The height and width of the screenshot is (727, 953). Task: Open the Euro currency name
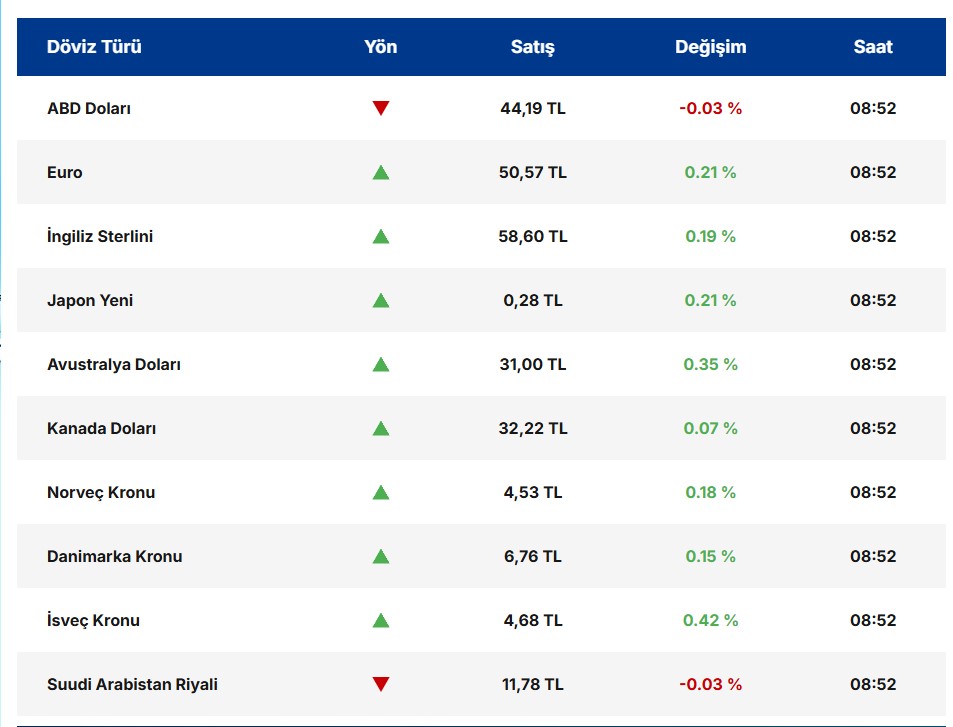click(x=65, y=172)
